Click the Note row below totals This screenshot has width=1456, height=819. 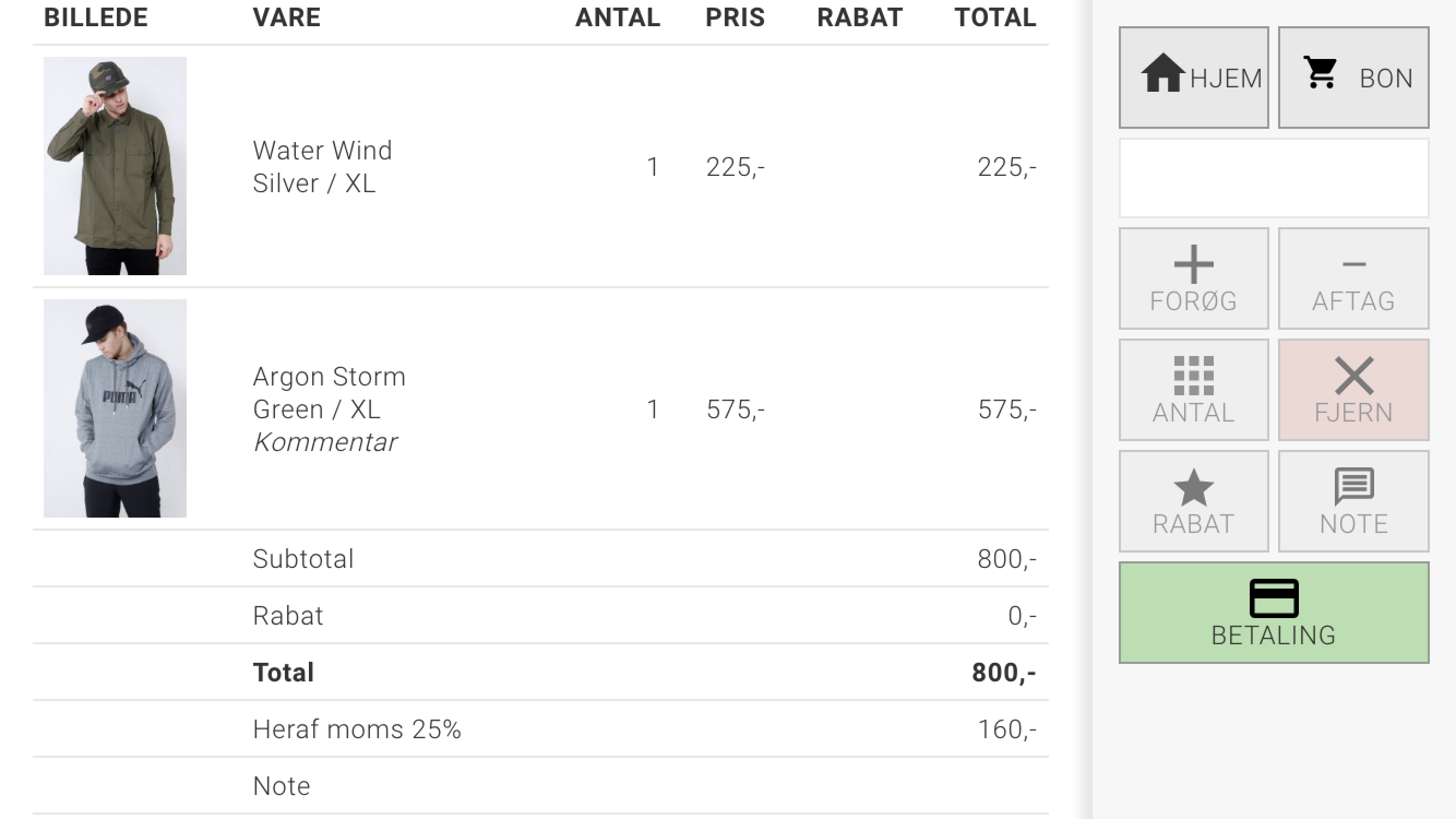[540, 786]
